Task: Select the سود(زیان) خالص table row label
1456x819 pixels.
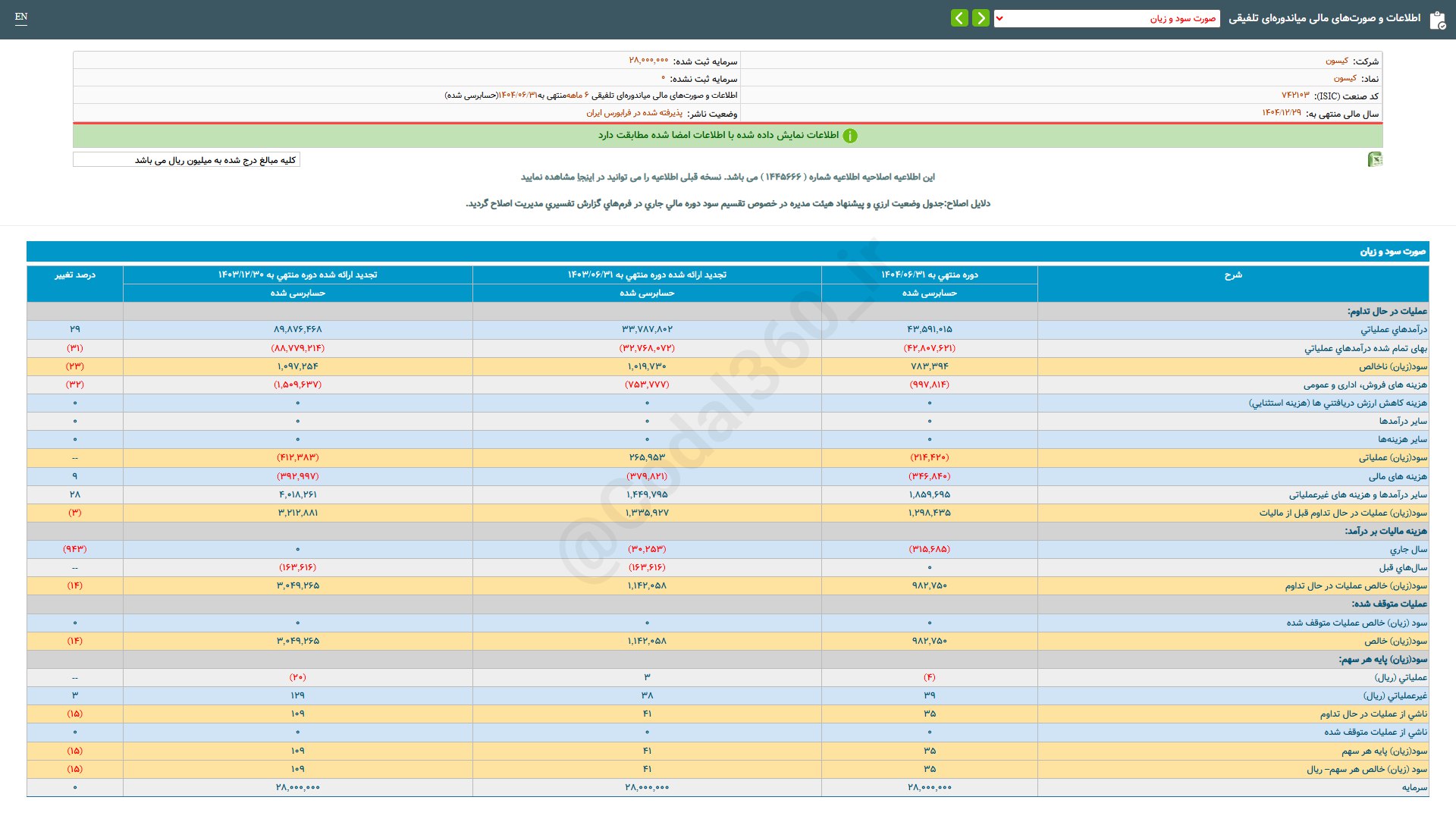Action: click(1395, 642)
